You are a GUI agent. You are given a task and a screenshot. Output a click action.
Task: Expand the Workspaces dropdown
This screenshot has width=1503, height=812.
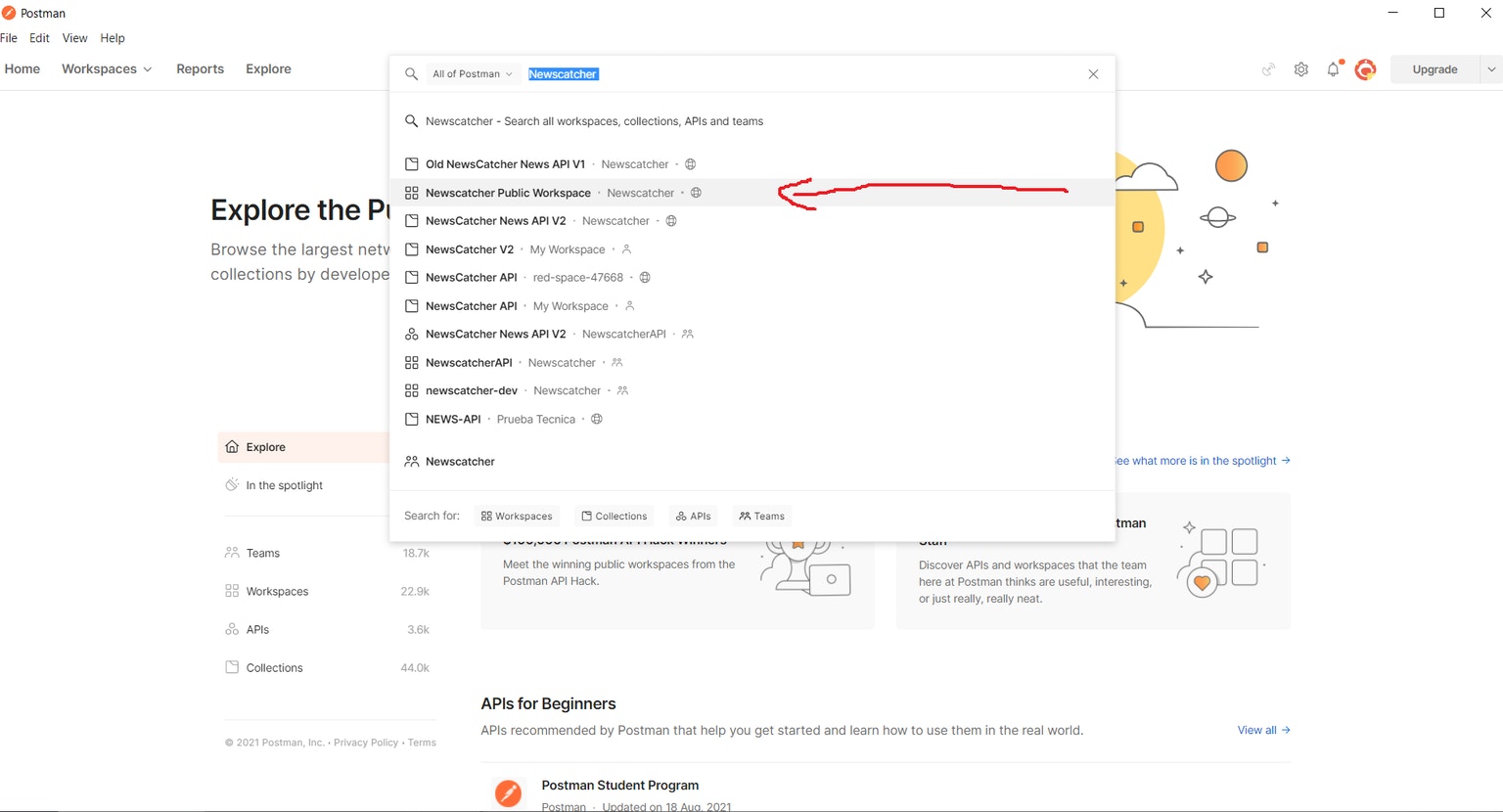tap(106, 69)
